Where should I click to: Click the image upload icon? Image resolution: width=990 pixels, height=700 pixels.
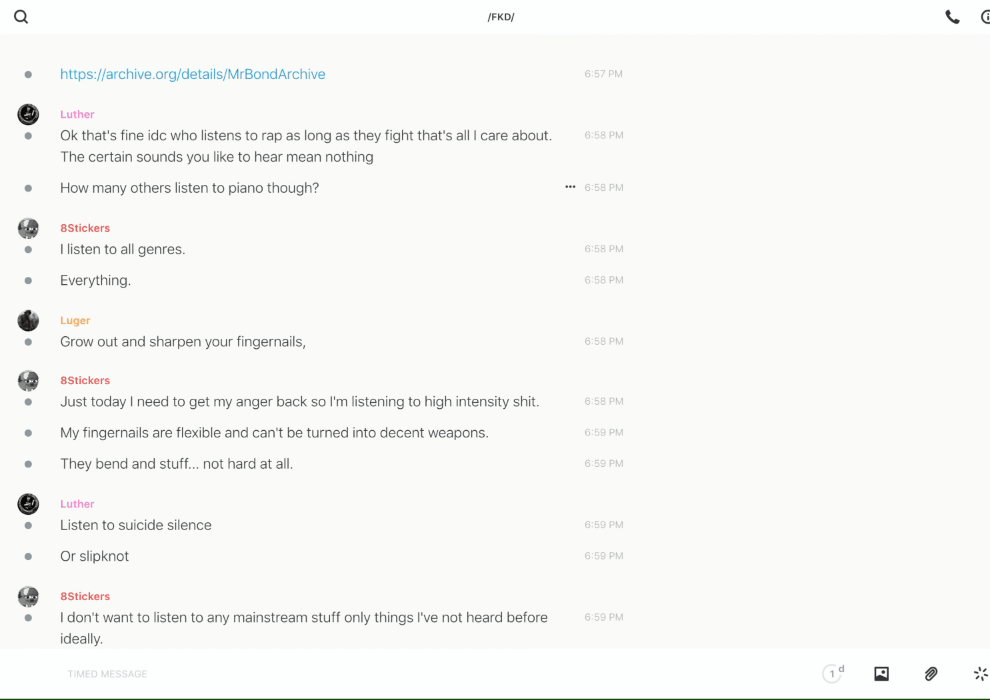pos(881,674)
